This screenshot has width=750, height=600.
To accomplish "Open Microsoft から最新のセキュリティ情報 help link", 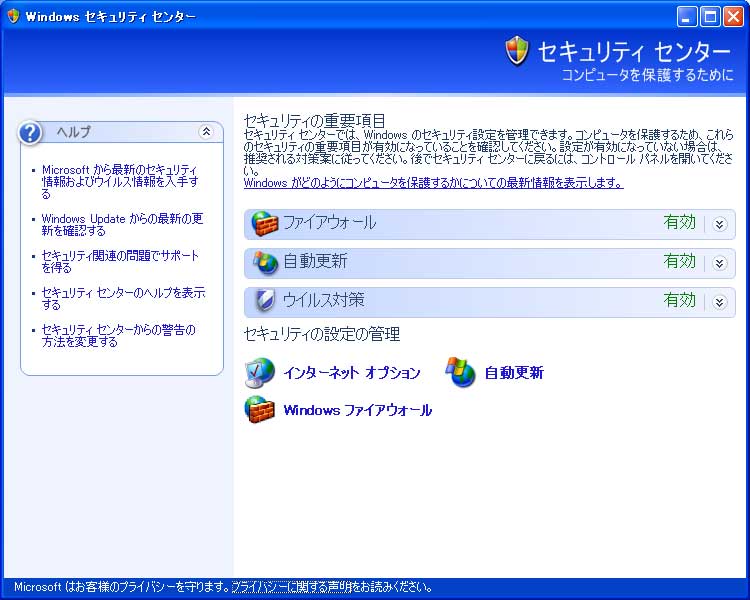I will coord(120,182).
